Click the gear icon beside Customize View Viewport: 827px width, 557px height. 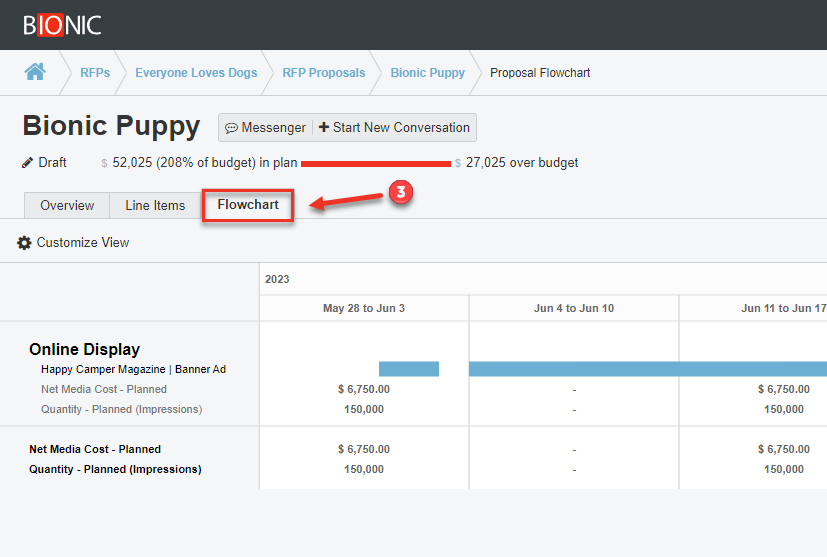coord(24,243)
